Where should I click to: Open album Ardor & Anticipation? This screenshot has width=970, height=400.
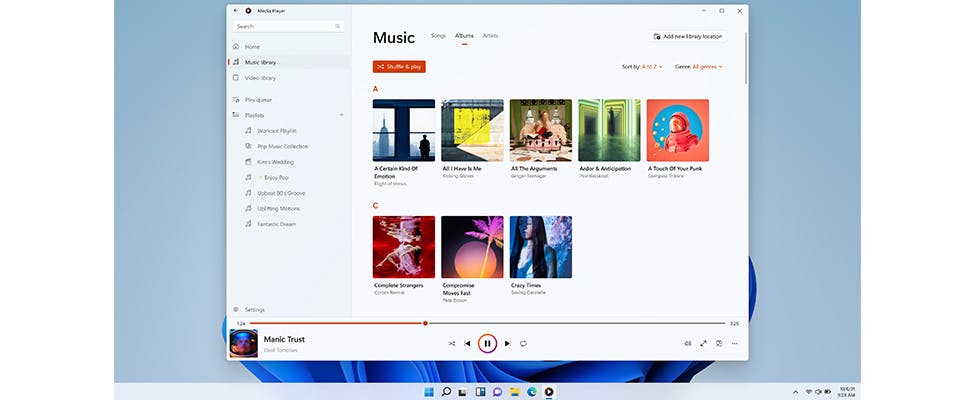(x=609, y=130)
